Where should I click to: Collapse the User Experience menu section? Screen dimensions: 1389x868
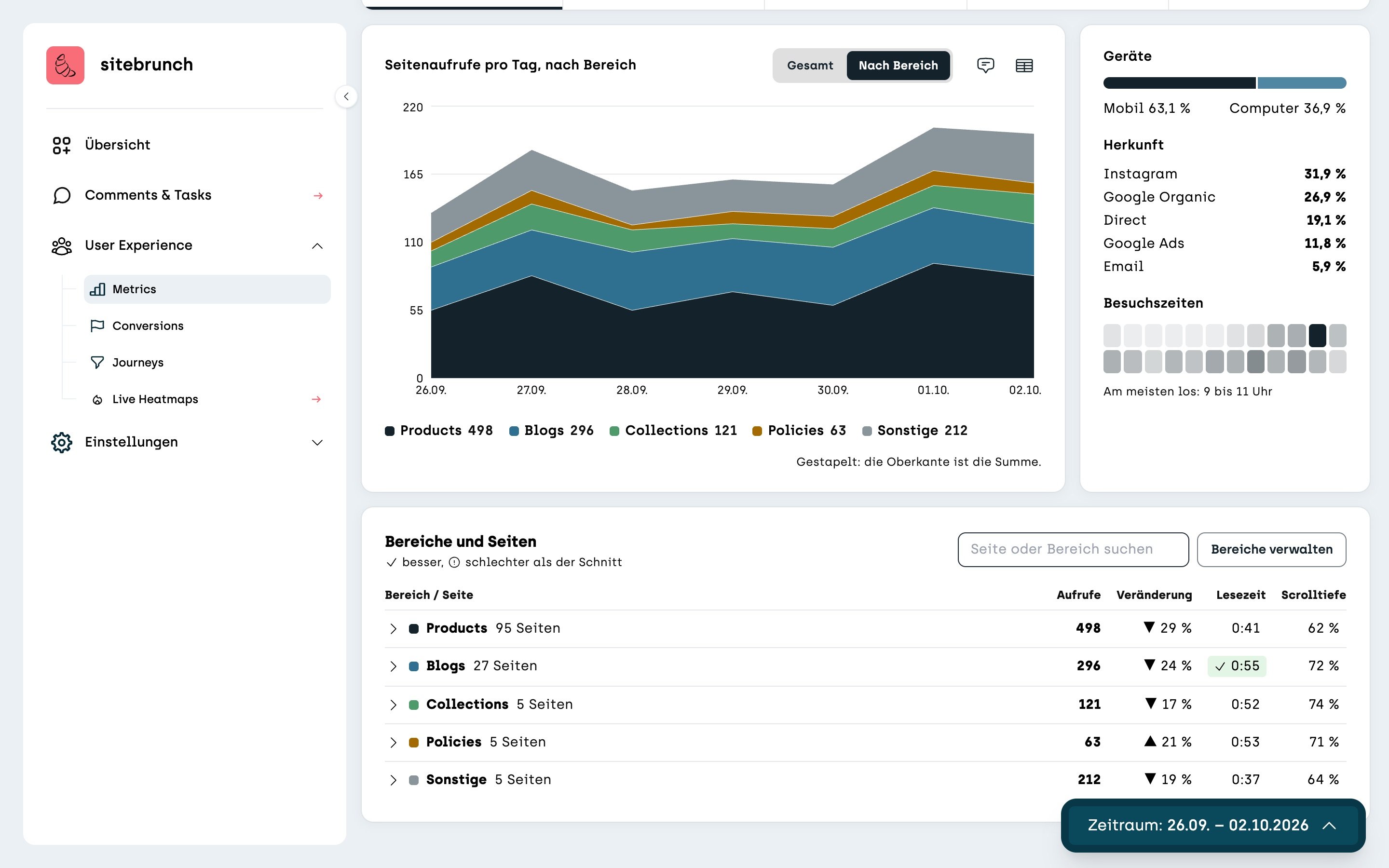(x=317, y=246)
